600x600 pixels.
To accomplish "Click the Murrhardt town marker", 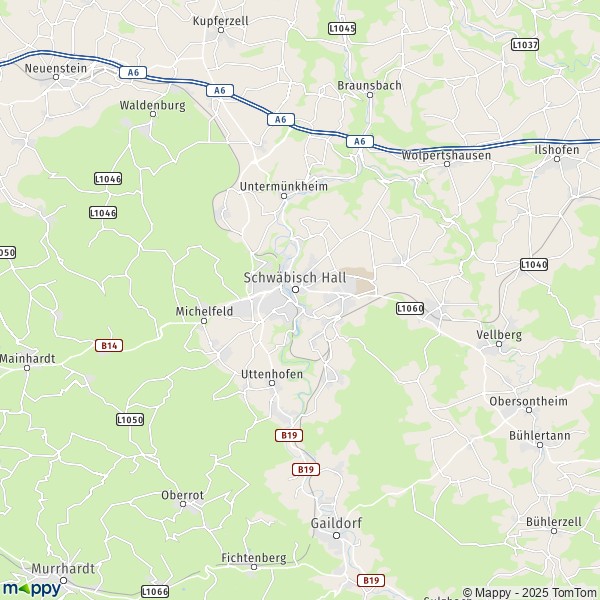I will point(64,580).
